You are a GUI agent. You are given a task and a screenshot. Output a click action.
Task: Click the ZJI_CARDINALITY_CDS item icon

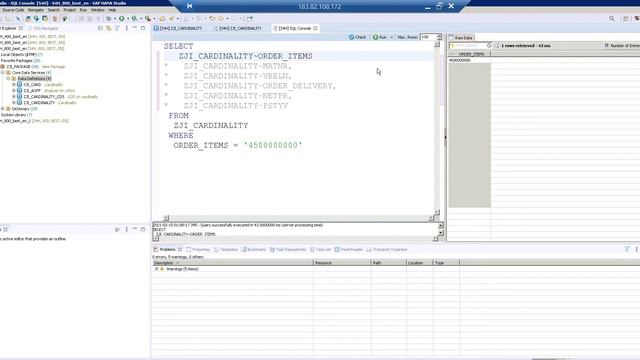20,97
